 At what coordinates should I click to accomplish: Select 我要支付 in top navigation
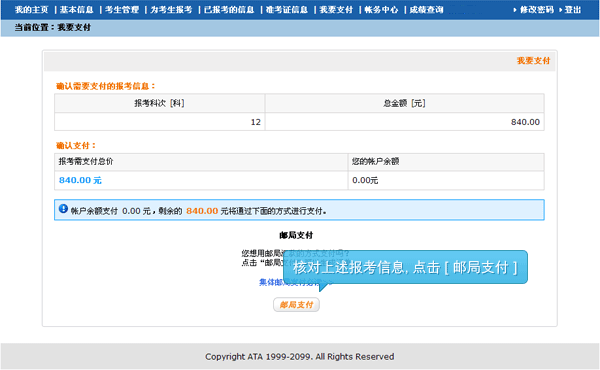click(x=336, y=10)
